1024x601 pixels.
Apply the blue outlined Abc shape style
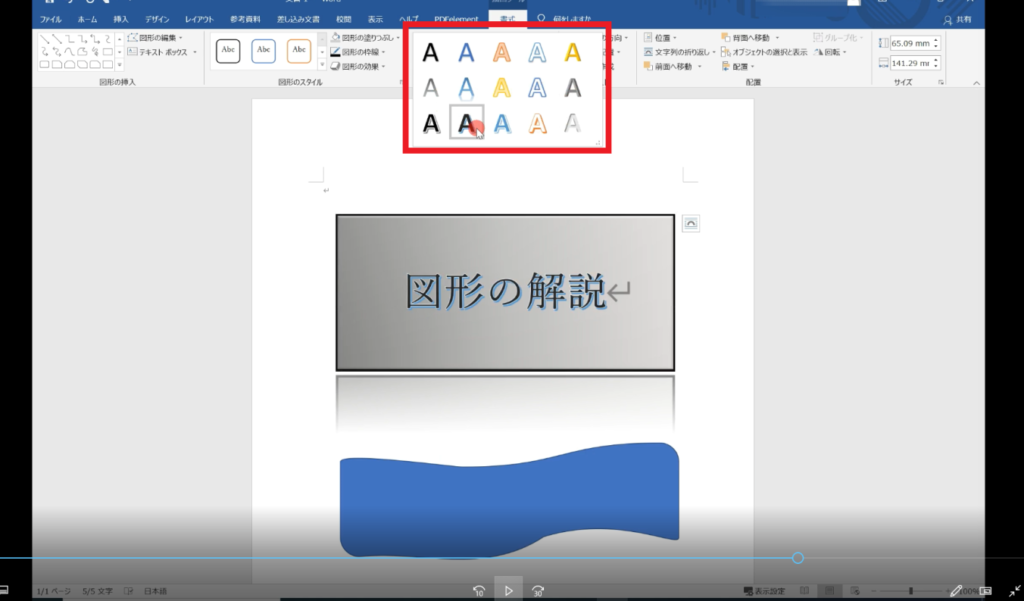coord(263,51)
